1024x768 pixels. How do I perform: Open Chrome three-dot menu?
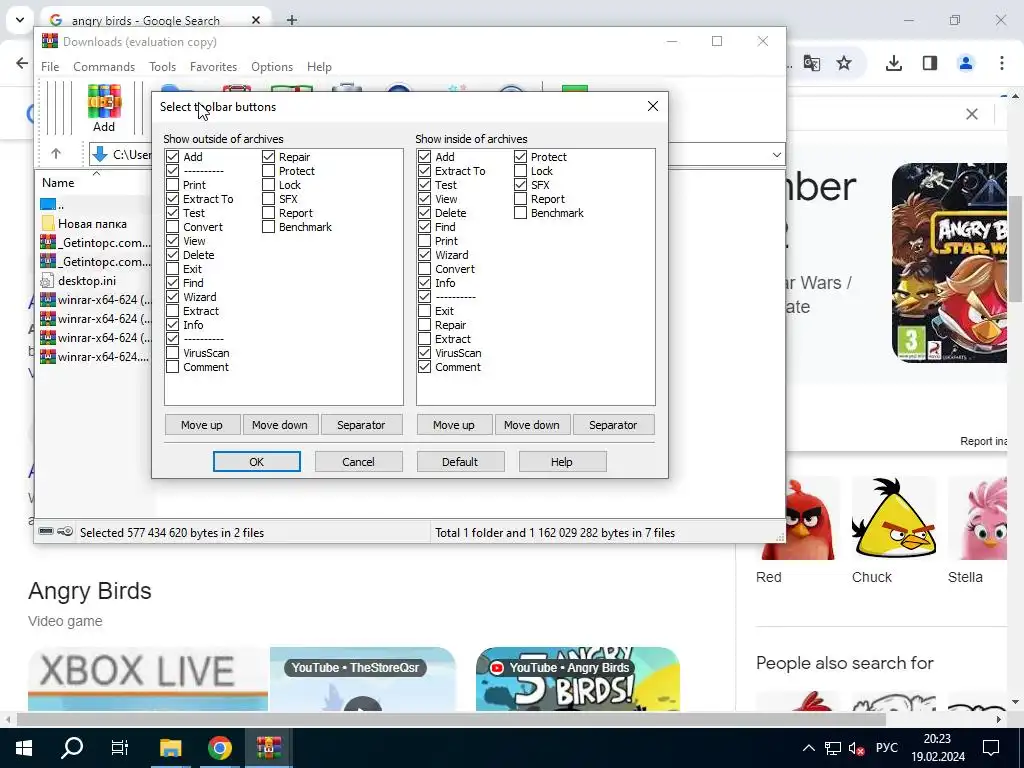[x=1001, y=63]
